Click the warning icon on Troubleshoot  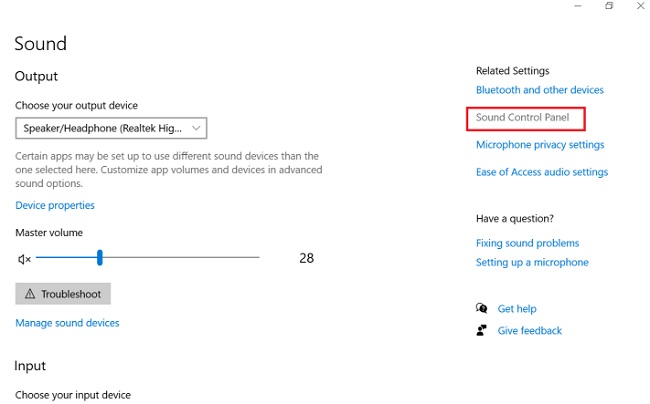pyautogui.click(x=29, y=294)
